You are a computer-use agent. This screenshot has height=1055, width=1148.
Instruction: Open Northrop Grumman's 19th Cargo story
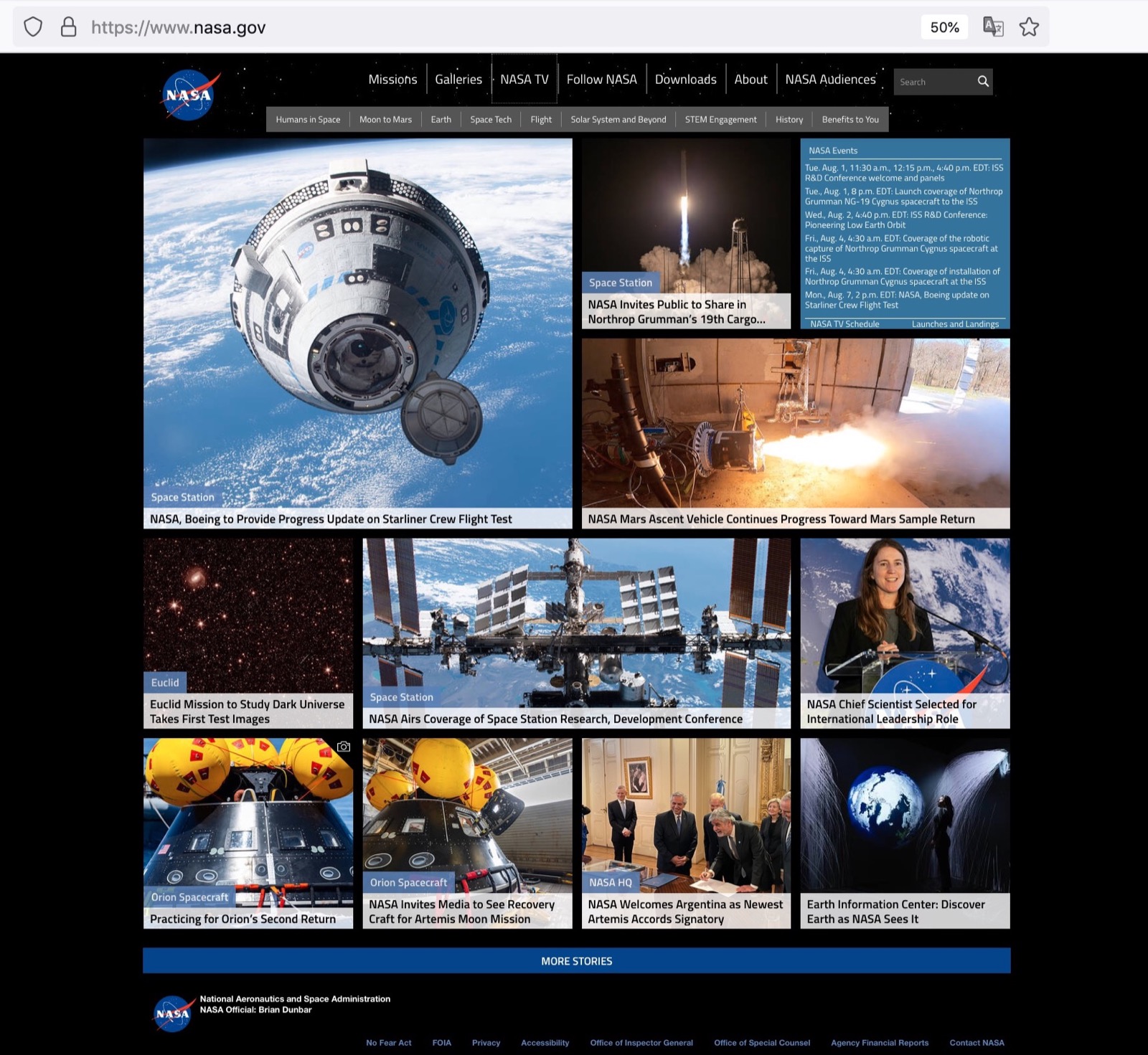pyautogui.click(x=677, y=312)
